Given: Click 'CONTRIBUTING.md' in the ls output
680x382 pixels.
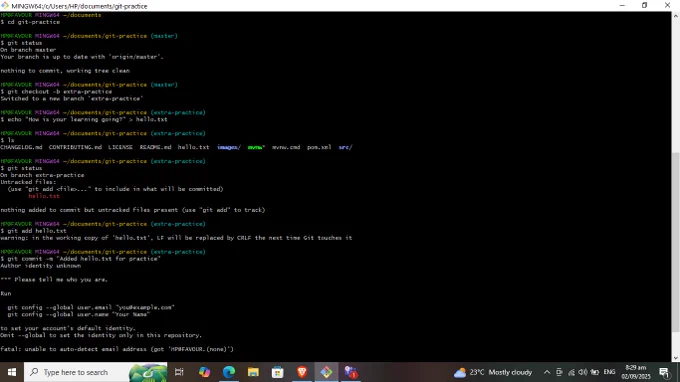Looking at the screenshot, I should click(75, 147).
